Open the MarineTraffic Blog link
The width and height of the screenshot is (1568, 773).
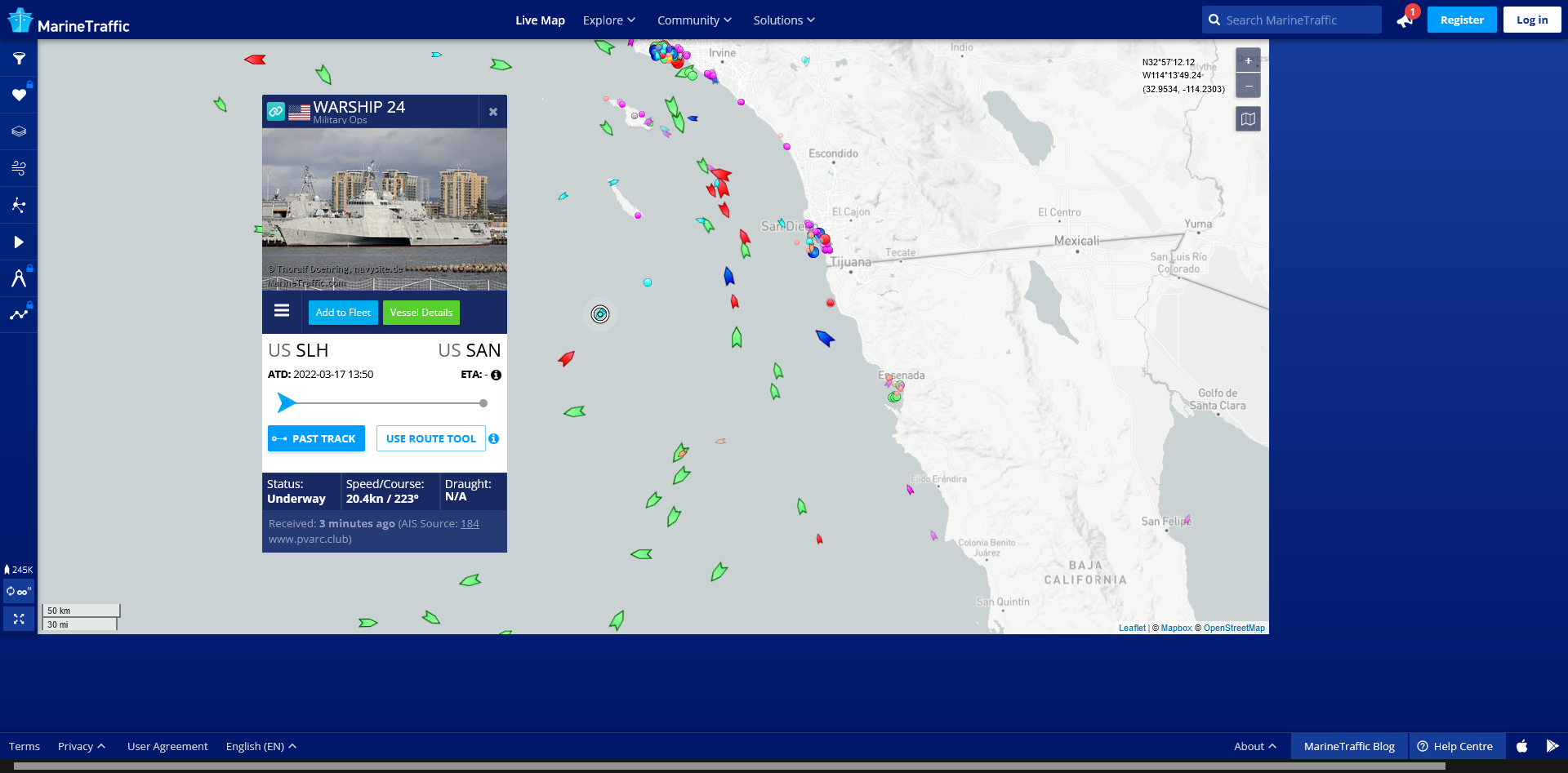[1349, 746]
